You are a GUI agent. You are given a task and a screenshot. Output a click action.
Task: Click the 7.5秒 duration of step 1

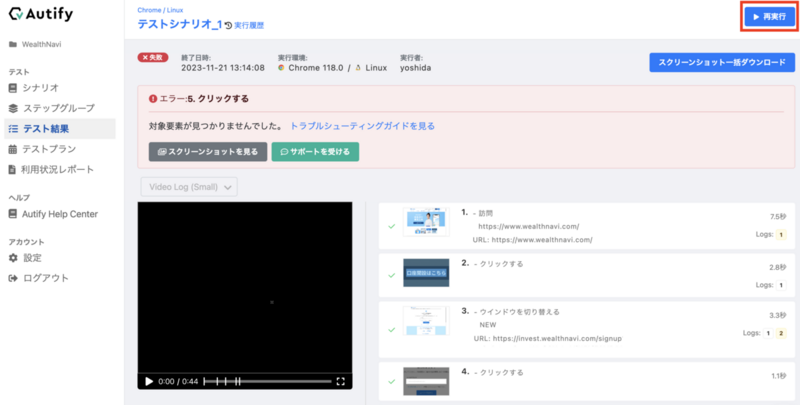[778, 217]
